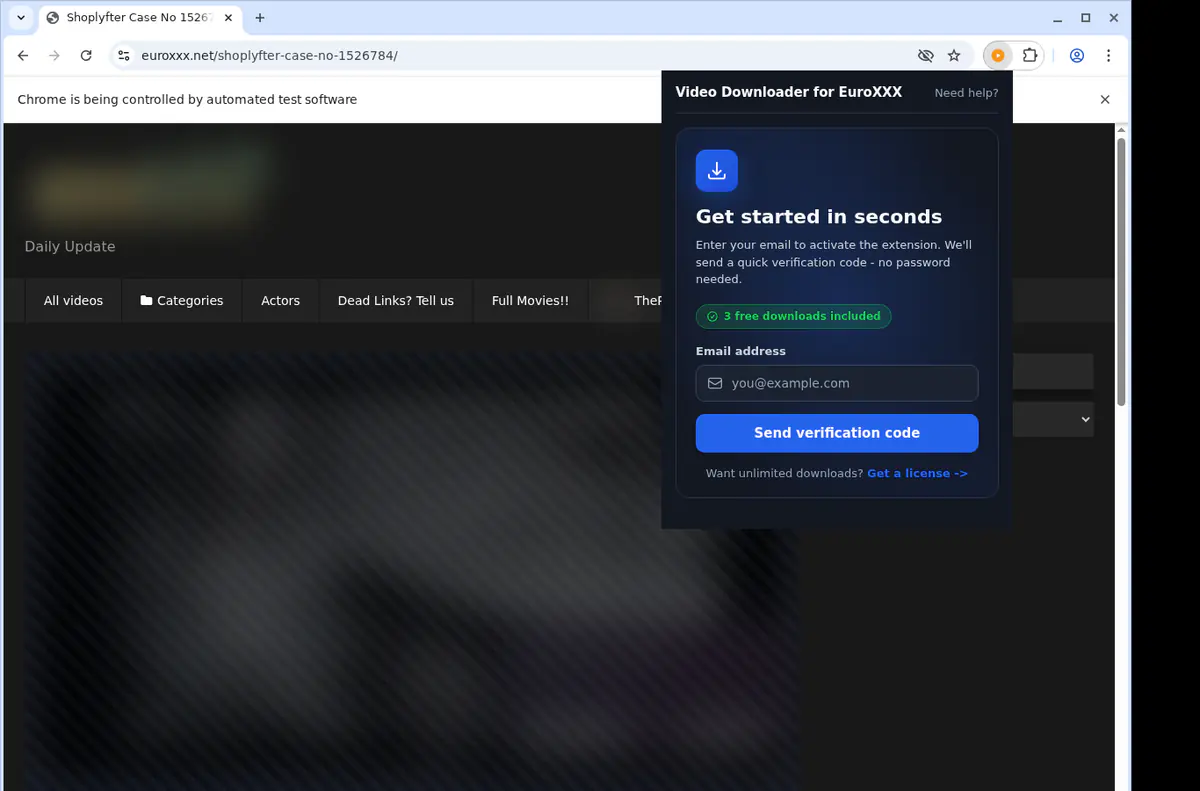The width and height of the screenshot is (1200, 791).
Task: Click the browser forward arrow
Action: [54, 56]
